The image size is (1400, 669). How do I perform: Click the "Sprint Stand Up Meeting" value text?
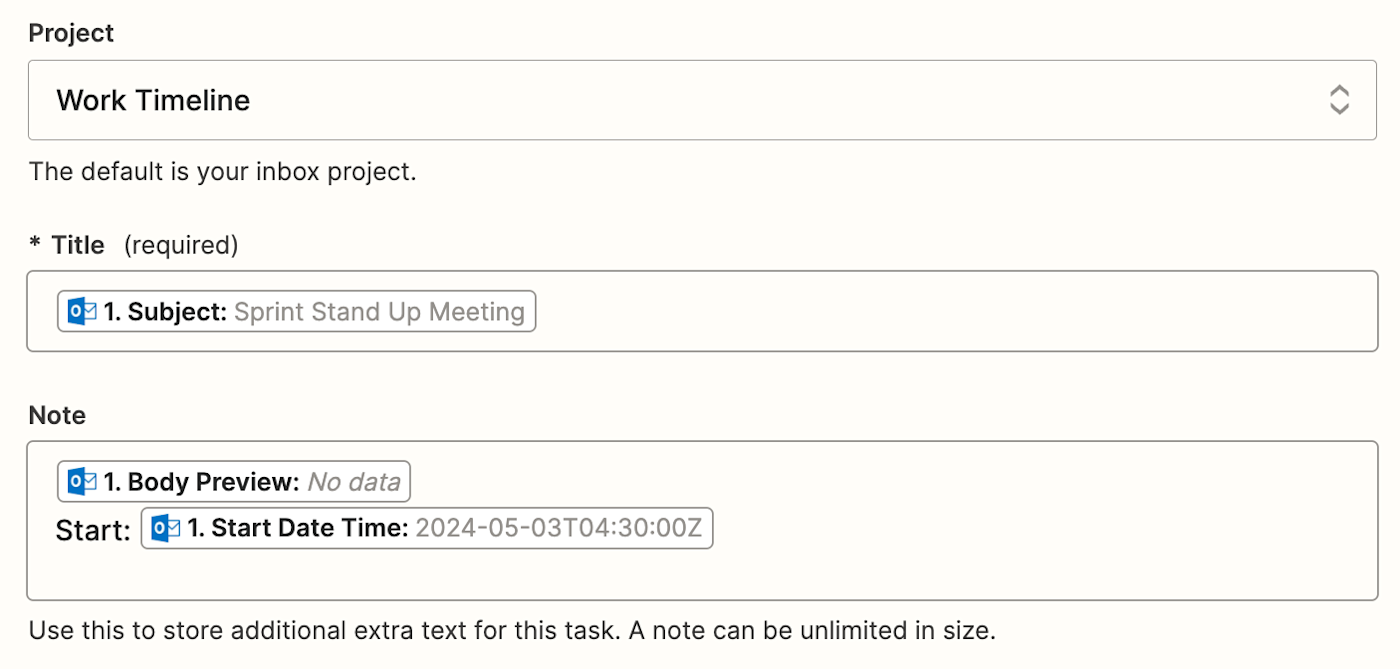tap(379, 312)
